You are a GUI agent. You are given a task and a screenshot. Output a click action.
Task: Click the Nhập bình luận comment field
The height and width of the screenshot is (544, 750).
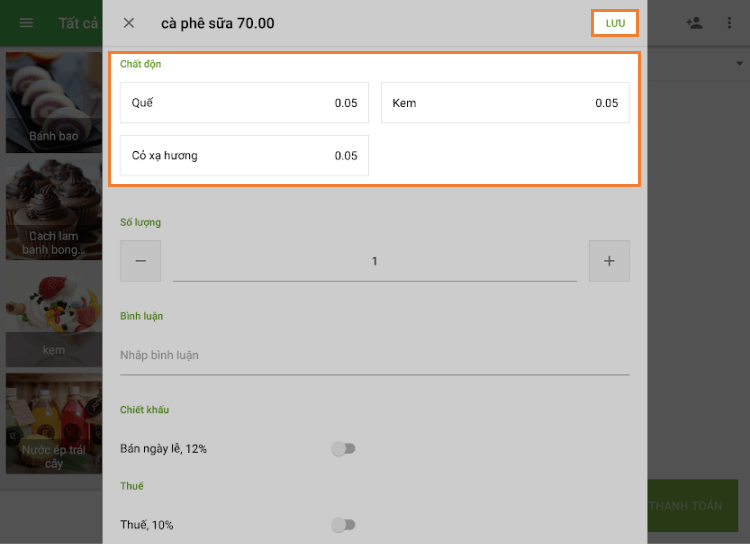pos(374,356)
